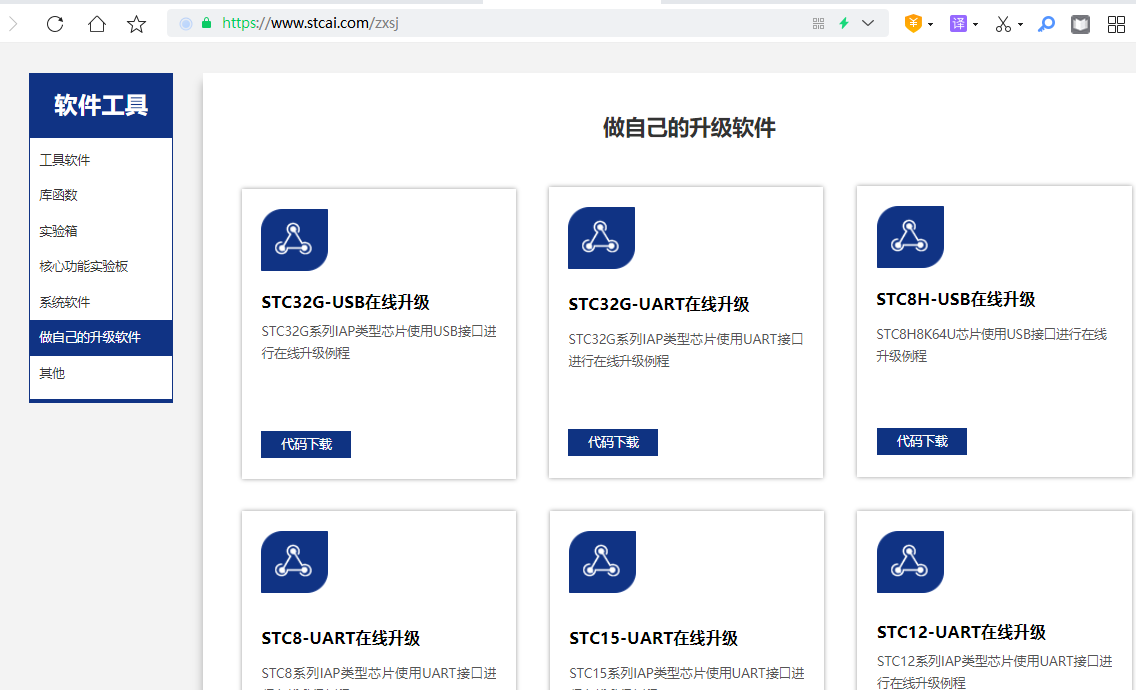
Task: Click the address bar URL field
Action: (x=527, y=23)
